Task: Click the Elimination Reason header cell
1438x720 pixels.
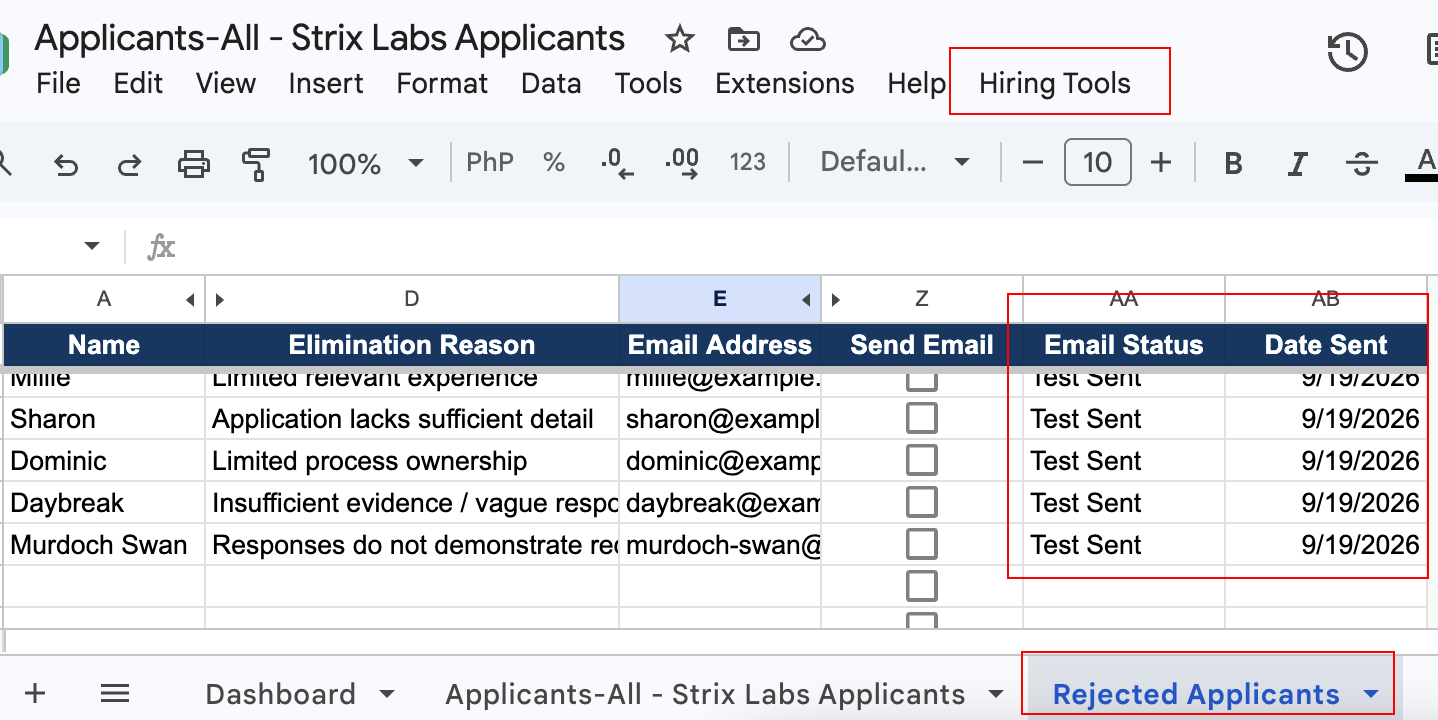Action: pyautogui.click(x=412, y=345)
